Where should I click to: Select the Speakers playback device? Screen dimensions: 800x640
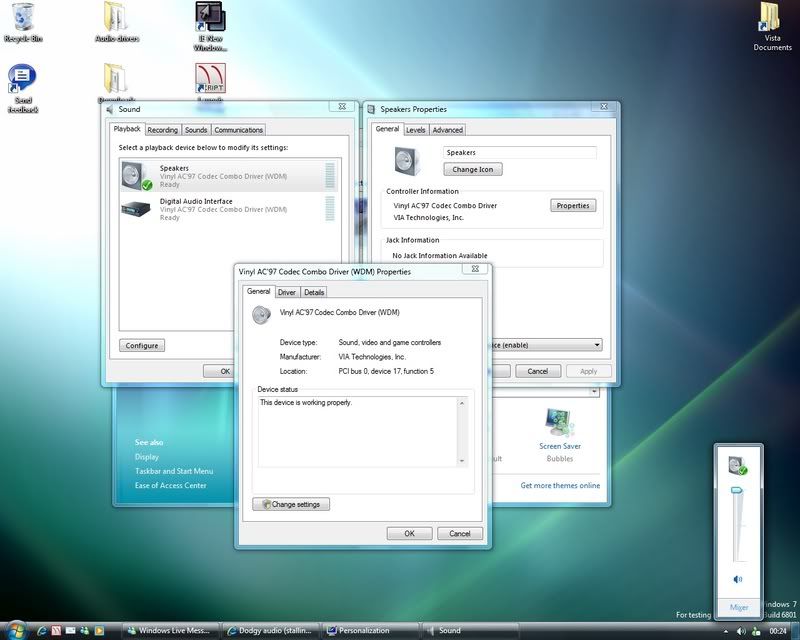point(229,176)
